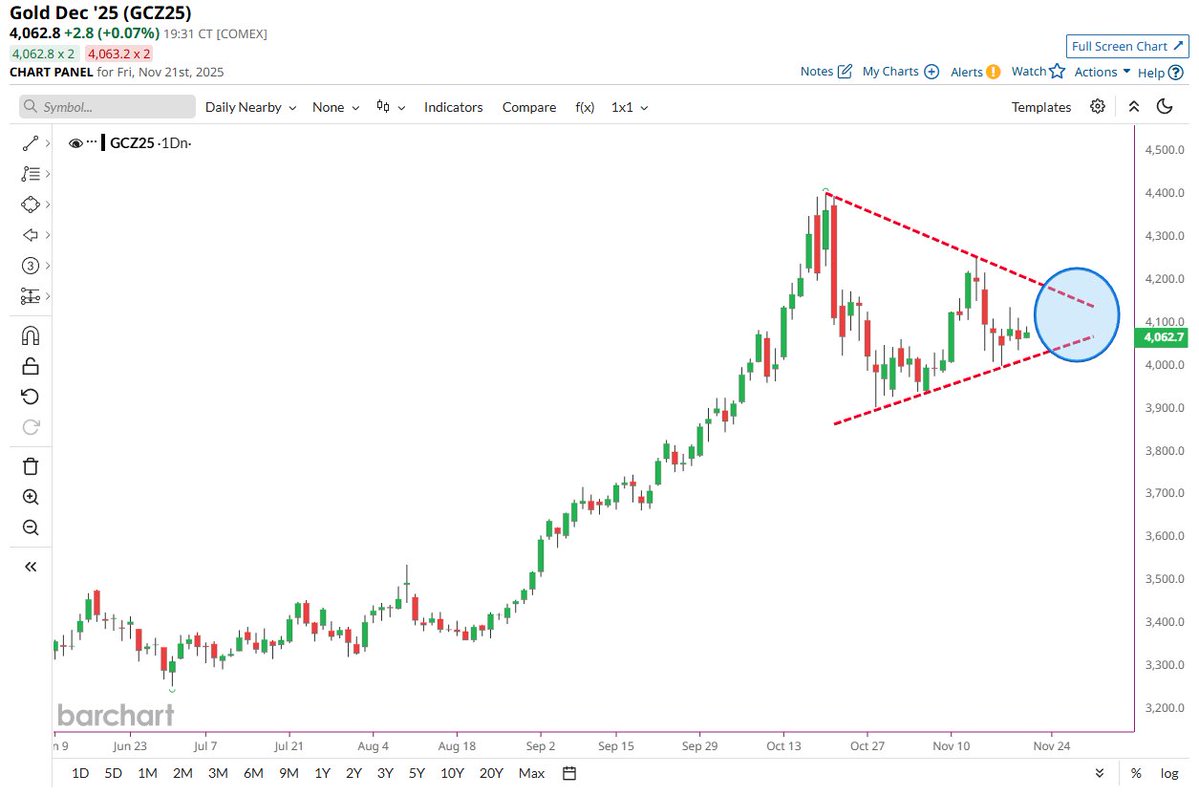The image size is (1199, 796).
Task: Change the candlestick chart type dropdown
Action: click(390, 107)
